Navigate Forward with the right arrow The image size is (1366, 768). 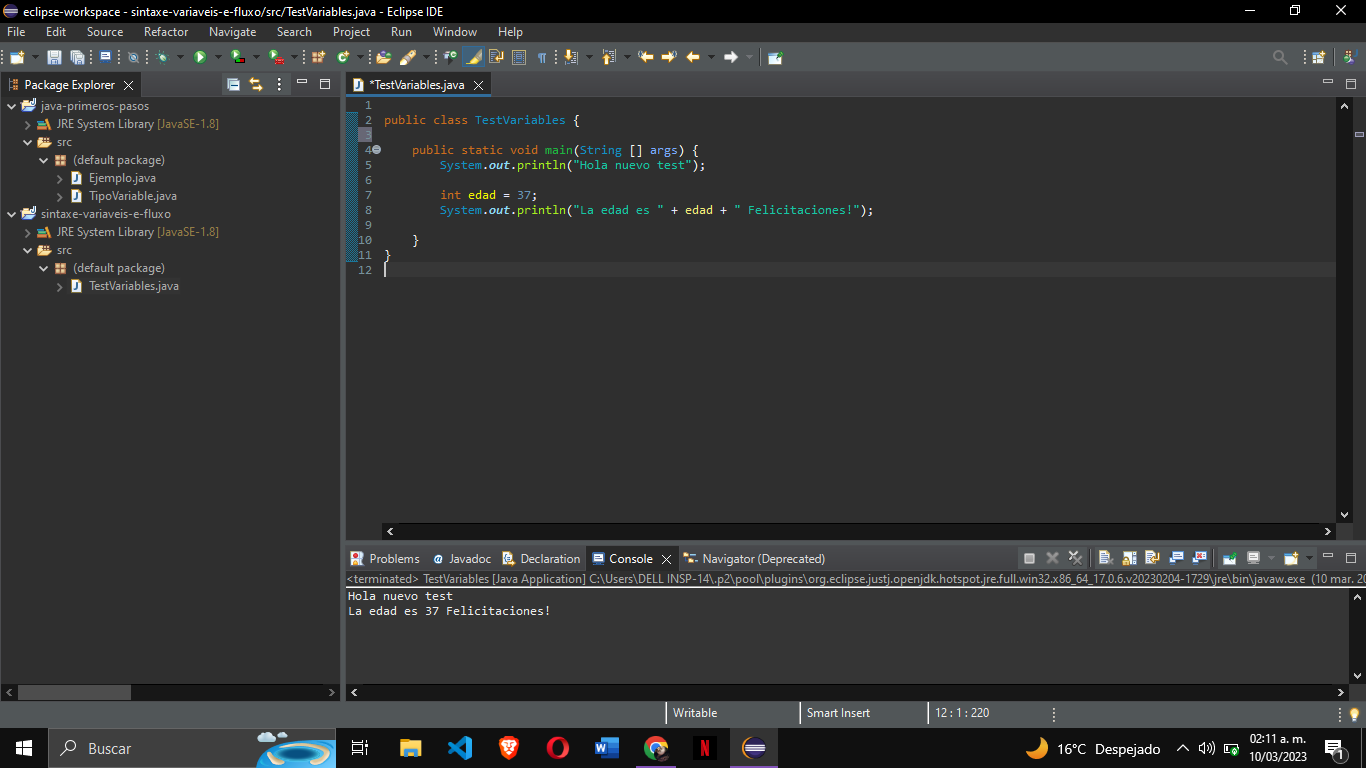click(731, 57)
